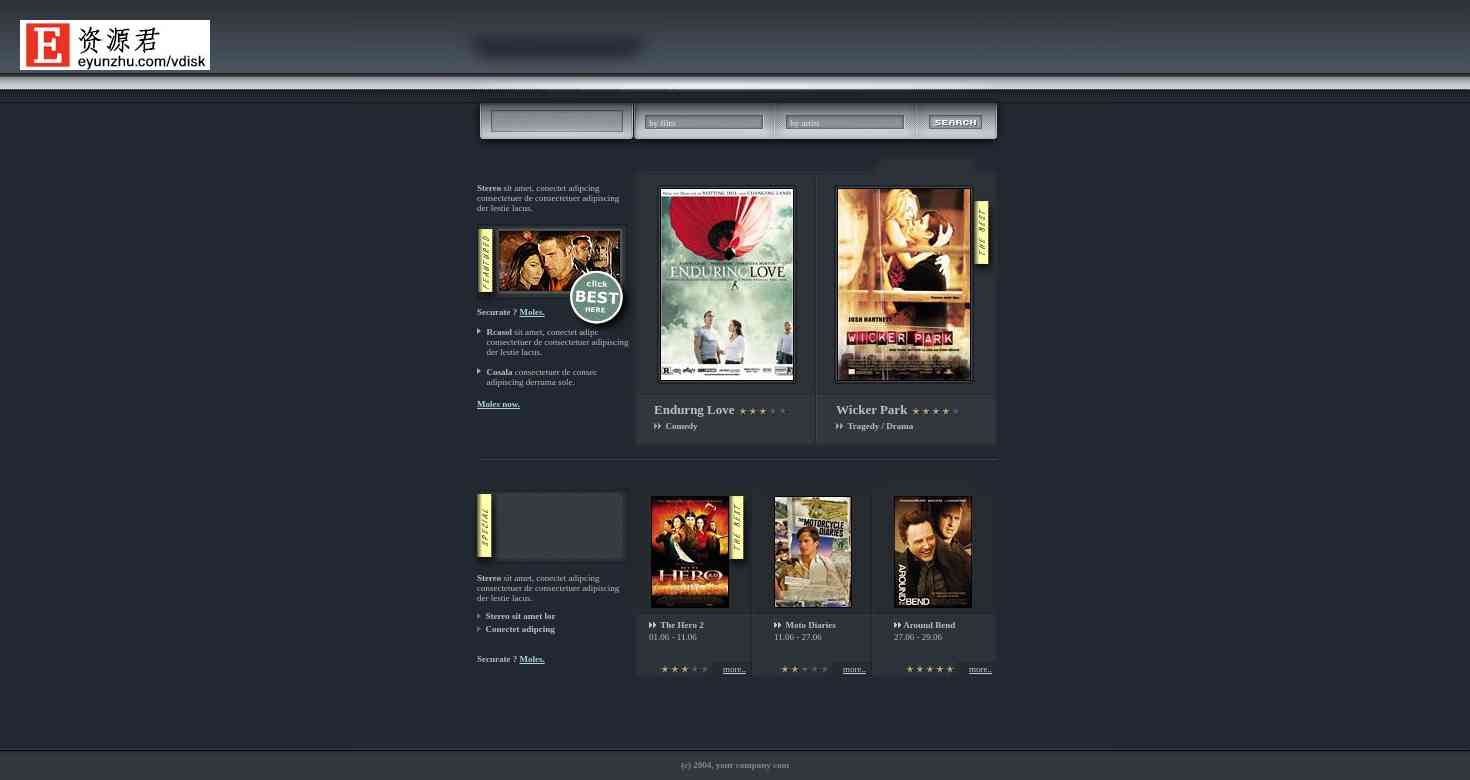Click the empty special banner box
Image resolution: width=1470 pixels, height=780 pixels.
tap(559, 526)
